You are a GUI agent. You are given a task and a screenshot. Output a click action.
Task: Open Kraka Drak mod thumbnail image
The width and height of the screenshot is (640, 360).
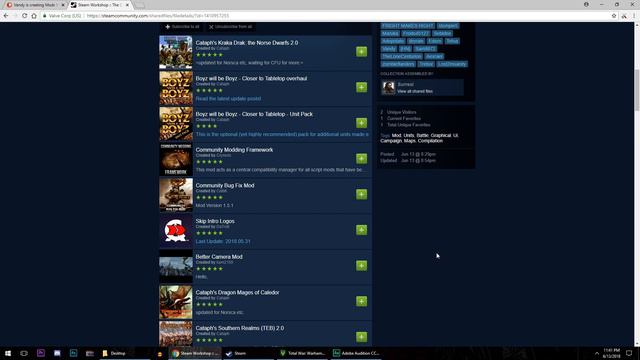click(x=176, y=52)
